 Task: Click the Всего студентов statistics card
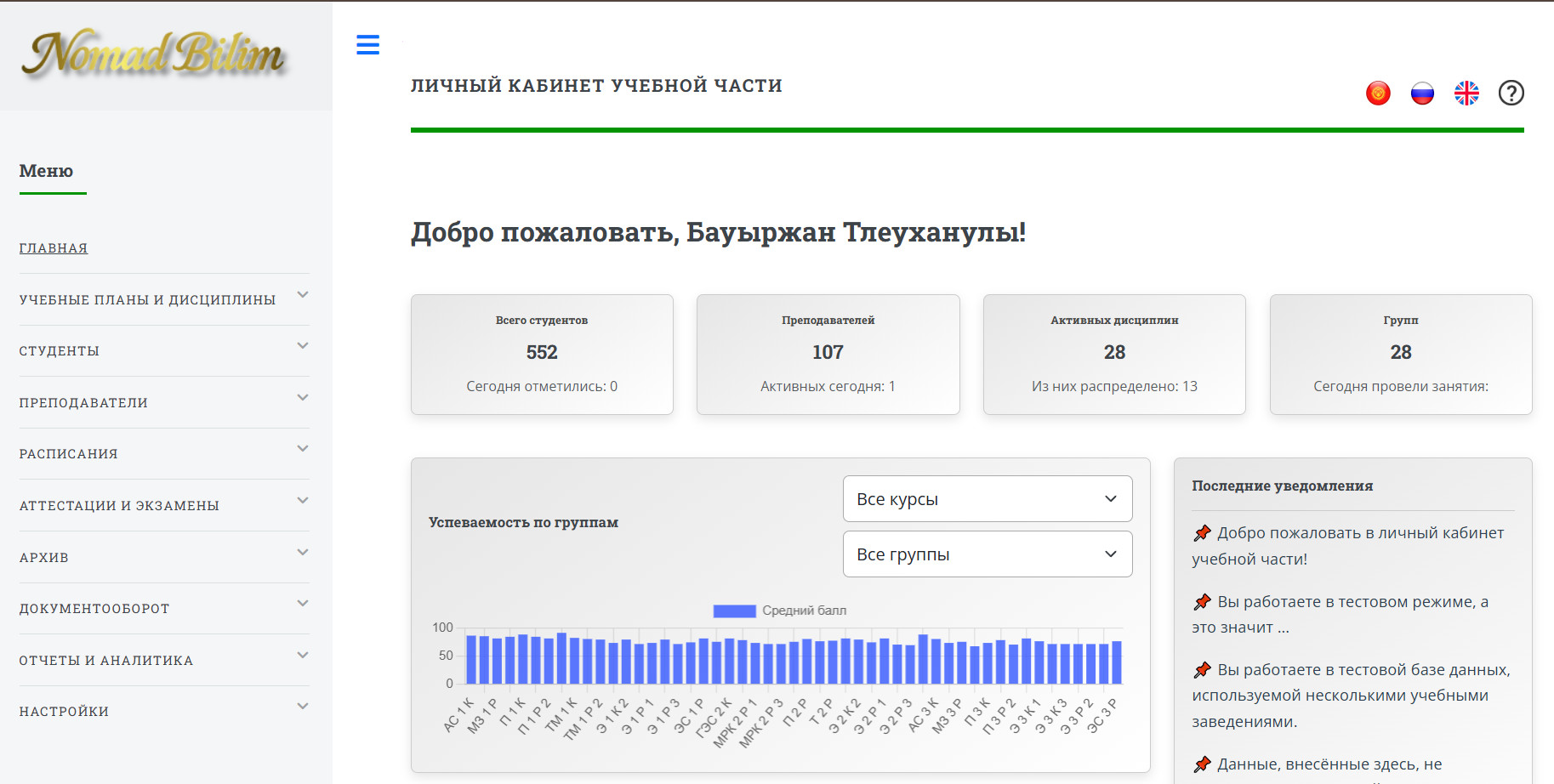click(542, 354)
